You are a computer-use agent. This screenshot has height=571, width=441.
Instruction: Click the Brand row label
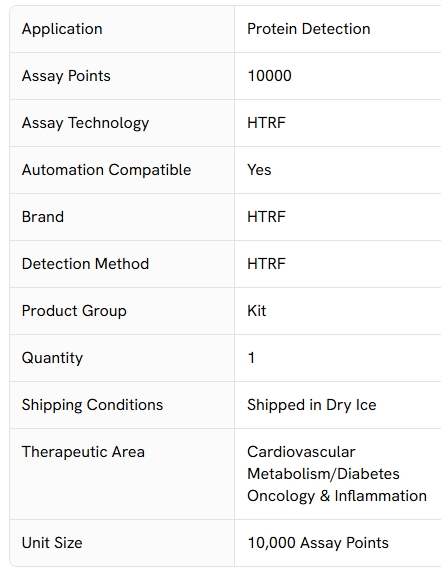coord(43,217)
